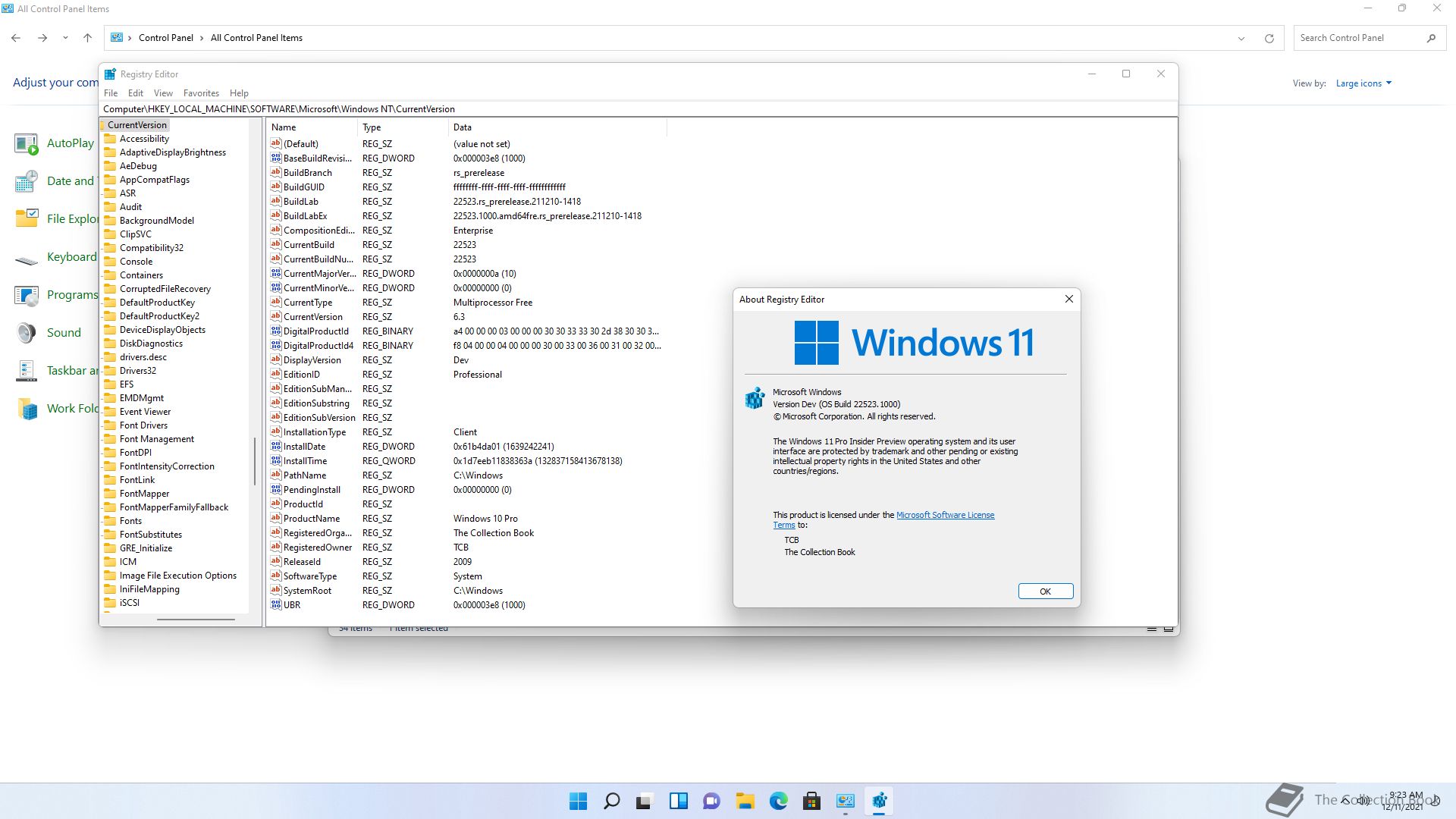Select FontSubstitutes key in tree

[x=151, y=535]
